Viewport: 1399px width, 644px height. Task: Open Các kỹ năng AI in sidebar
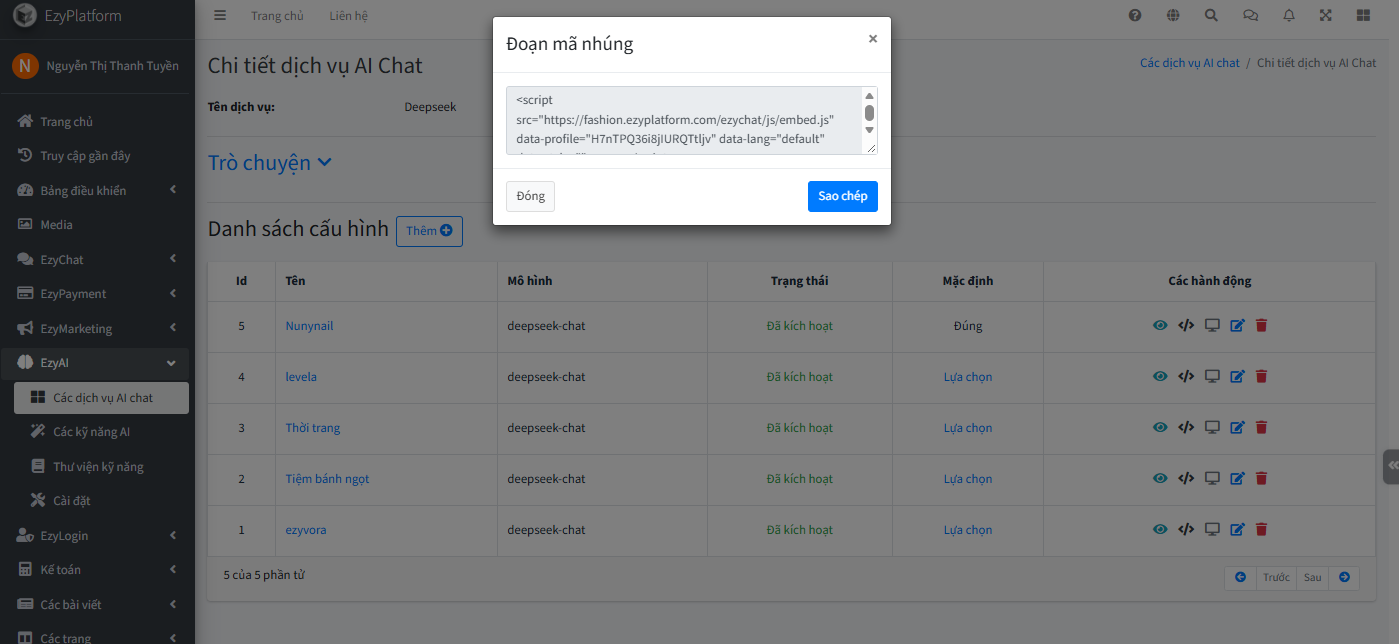101,431
